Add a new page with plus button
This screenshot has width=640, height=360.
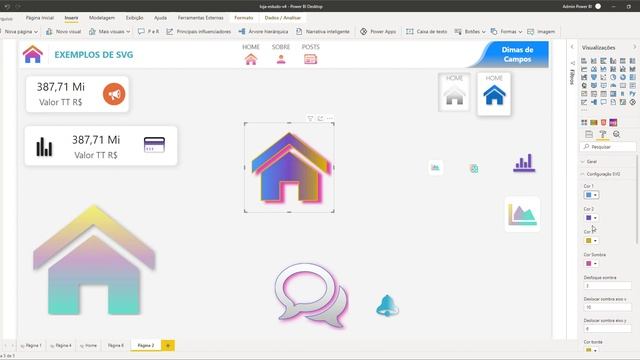pyautogui.click(x=168, y=345)
